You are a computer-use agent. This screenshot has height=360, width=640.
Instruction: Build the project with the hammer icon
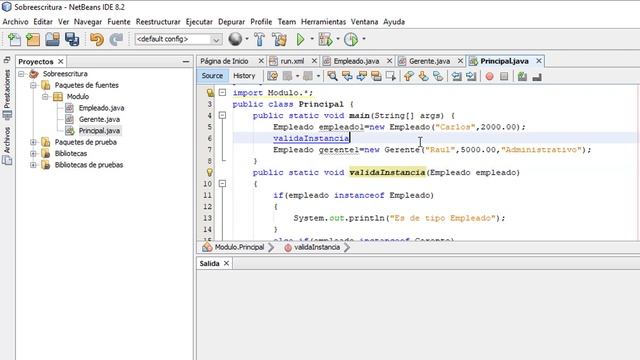[260, 40]
